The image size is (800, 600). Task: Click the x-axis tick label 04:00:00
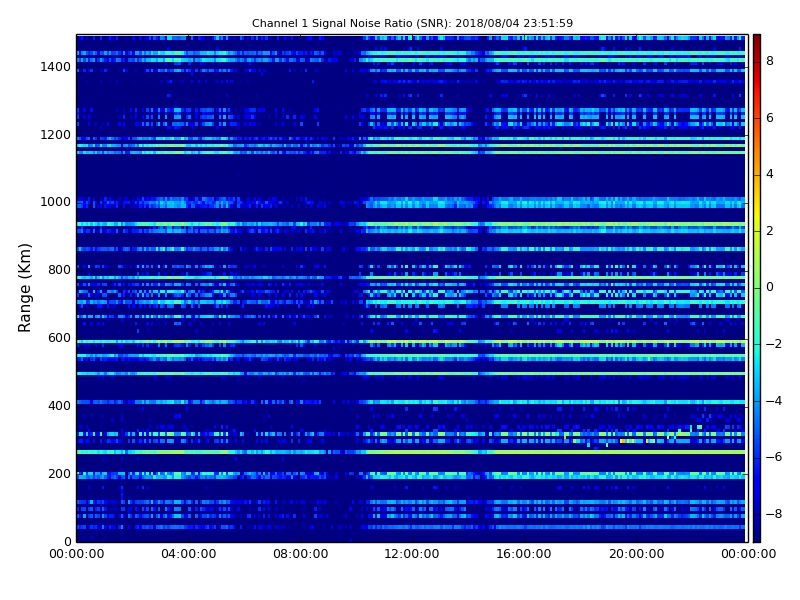tap(189, 554)
